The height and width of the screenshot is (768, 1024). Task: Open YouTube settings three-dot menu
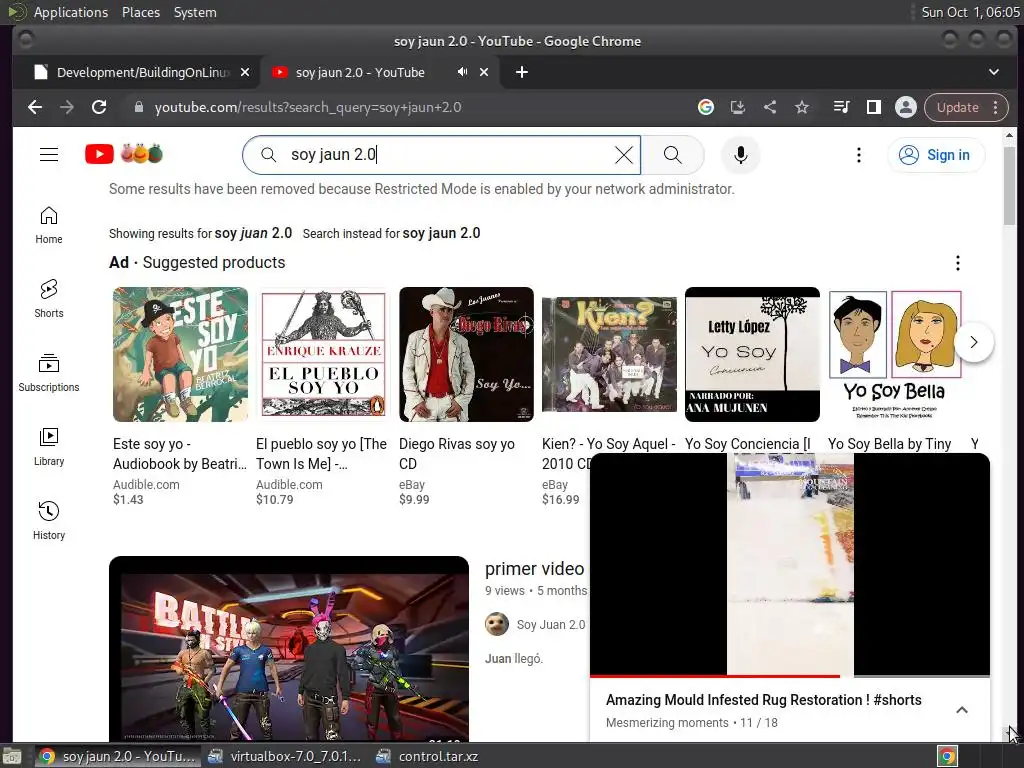pyautogui.click(x=859, y=155)
